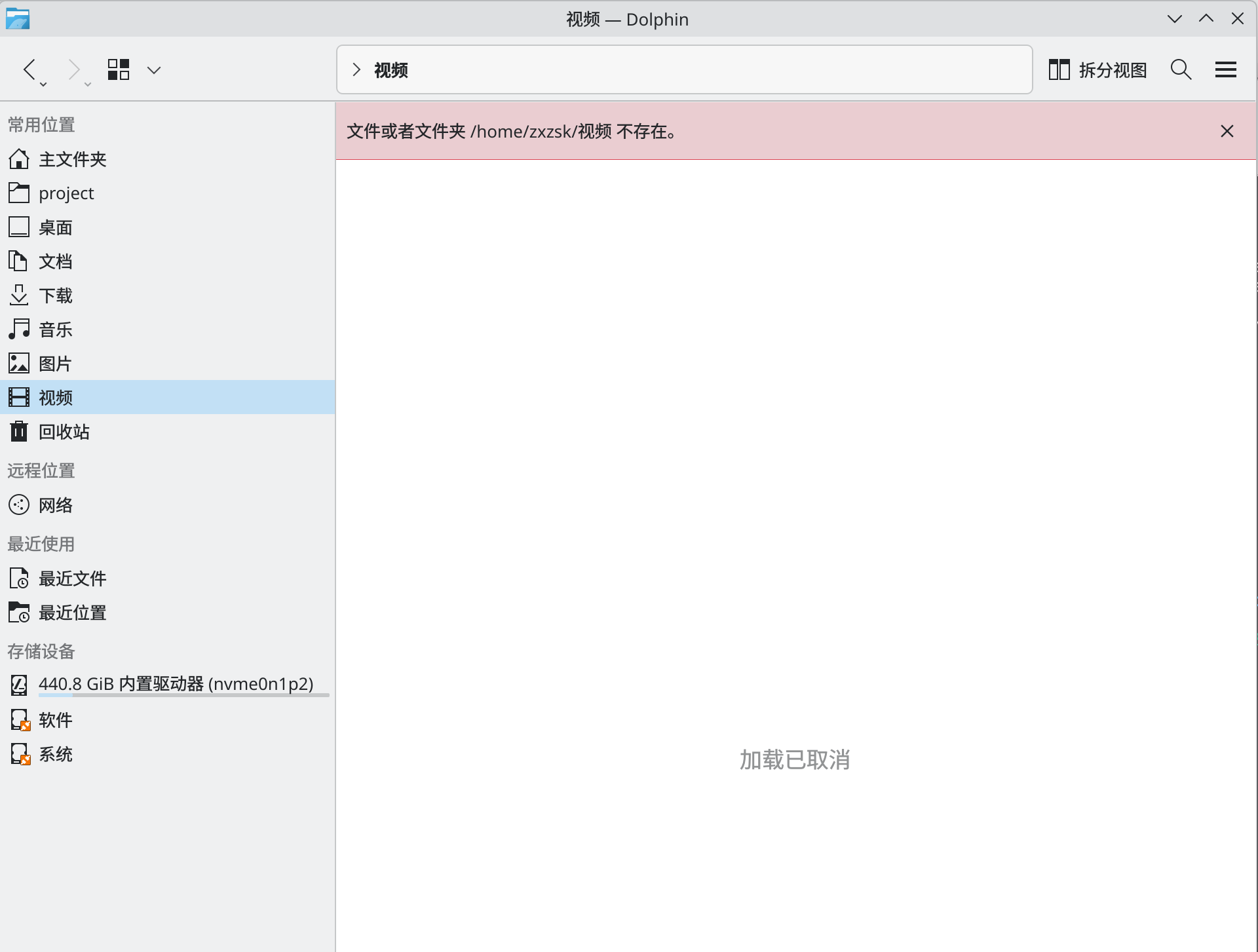Open 主文件夹 home folder in sidebar
This screenshot has width=1258, height=952.
click(72, 159)
